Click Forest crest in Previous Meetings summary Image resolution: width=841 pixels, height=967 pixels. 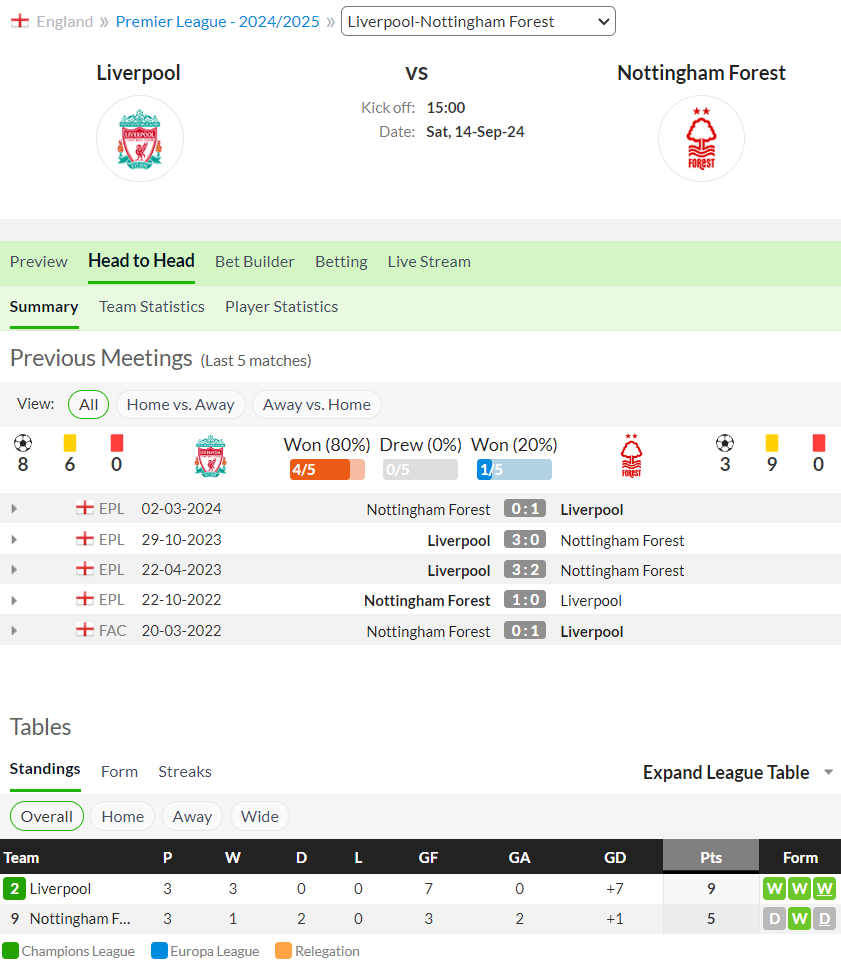(x=631, y=456)
